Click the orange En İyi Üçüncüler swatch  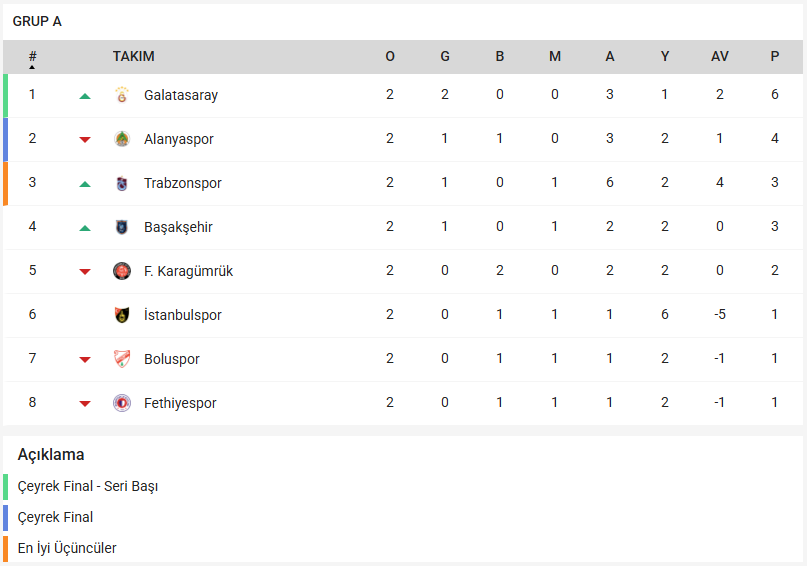tap(5, 548)
